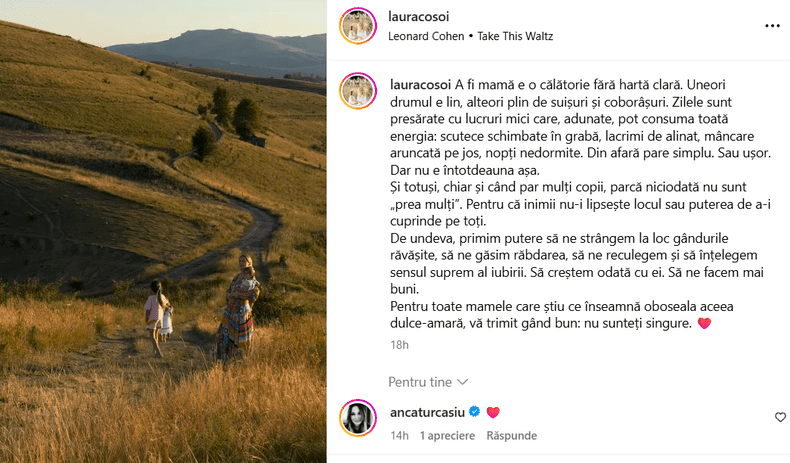Click lauracosoi avatar beside the caption

tap(358, 91)
